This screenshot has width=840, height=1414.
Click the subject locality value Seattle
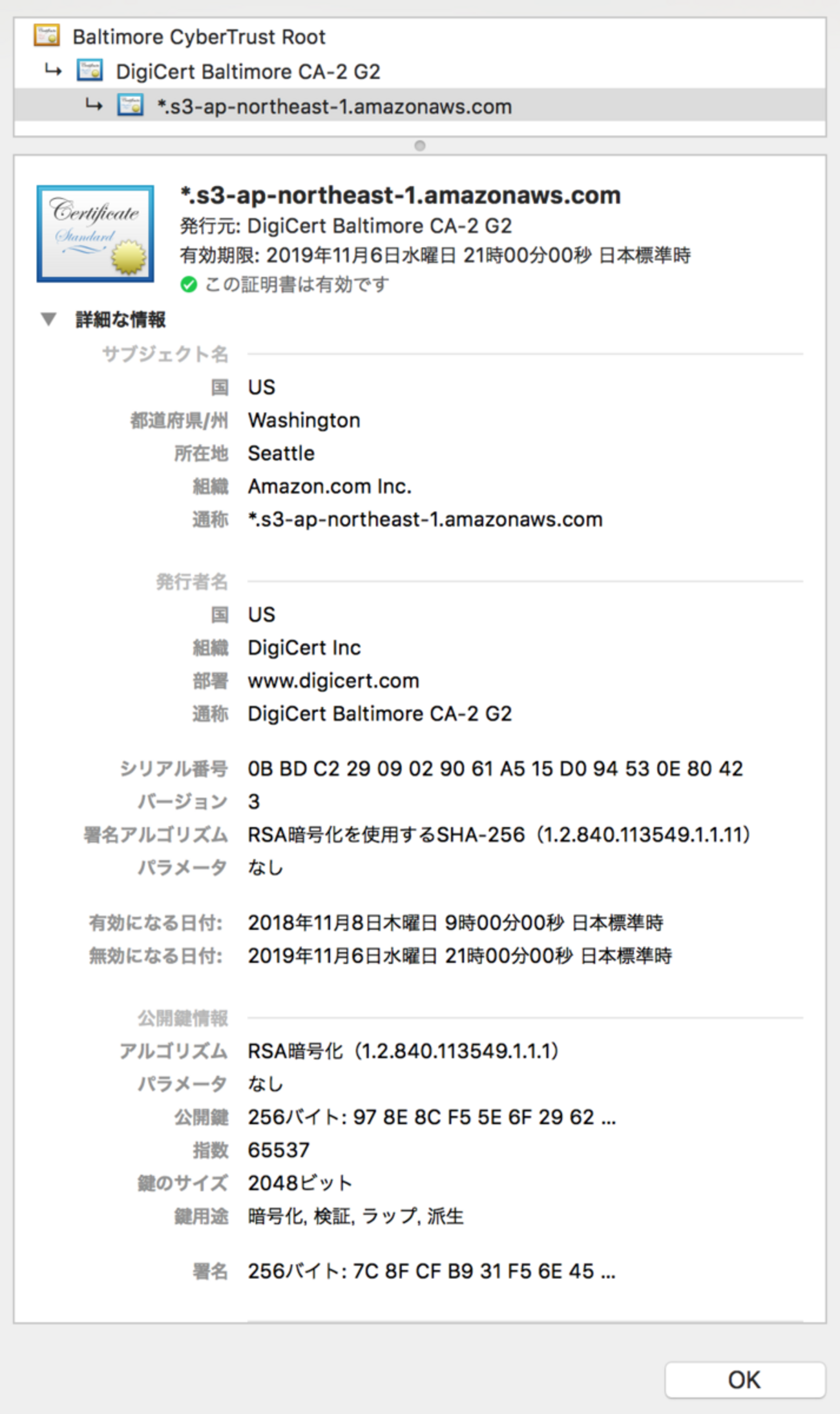(x=282, y=453)
